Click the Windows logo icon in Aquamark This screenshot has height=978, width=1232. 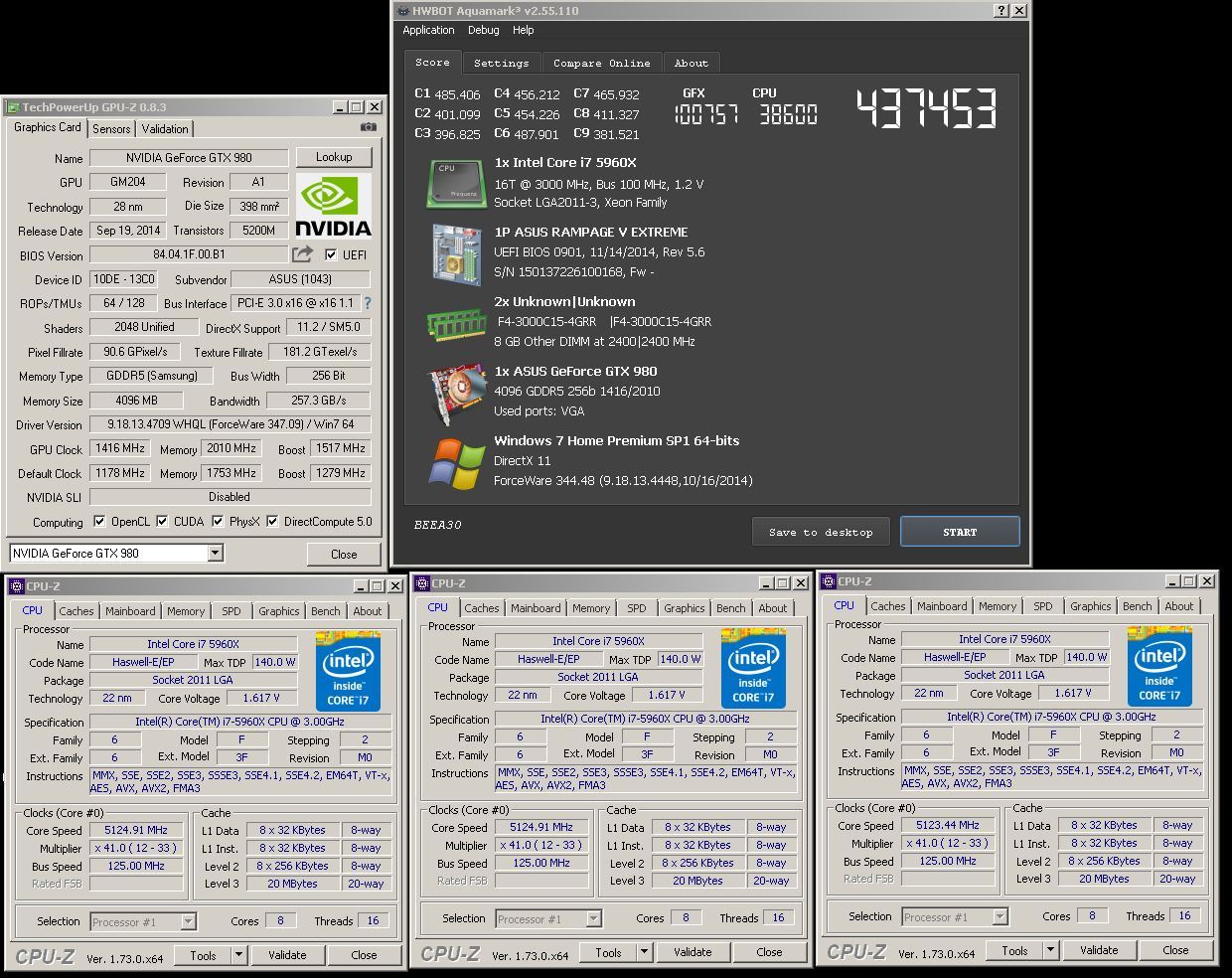click(x=456, y=462)
